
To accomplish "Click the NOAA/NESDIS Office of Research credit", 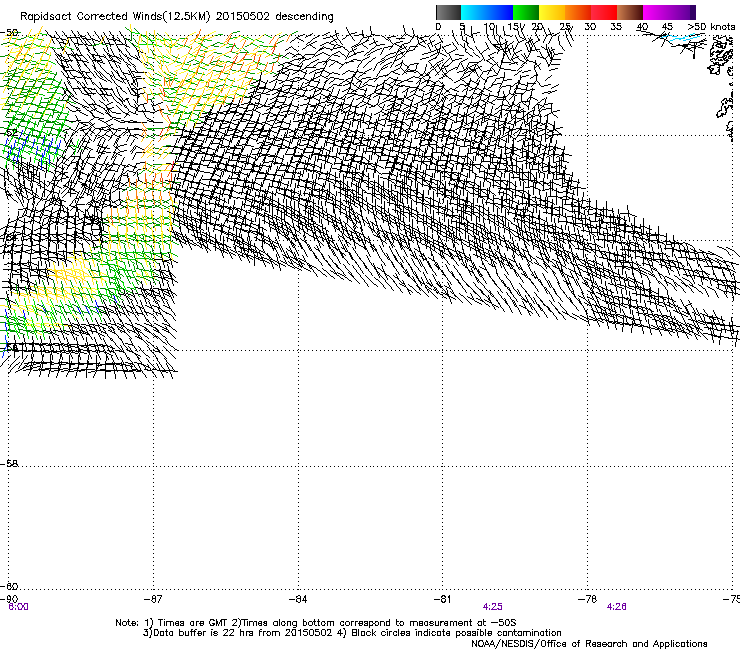I will (589, 644).
